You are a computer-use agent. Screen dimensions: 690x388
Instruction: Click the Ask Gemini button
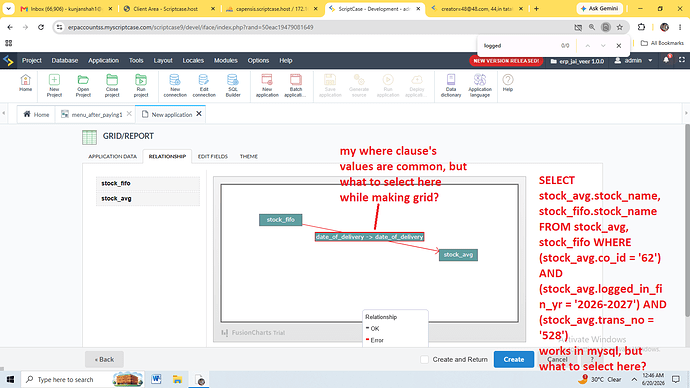pos(600,8)
